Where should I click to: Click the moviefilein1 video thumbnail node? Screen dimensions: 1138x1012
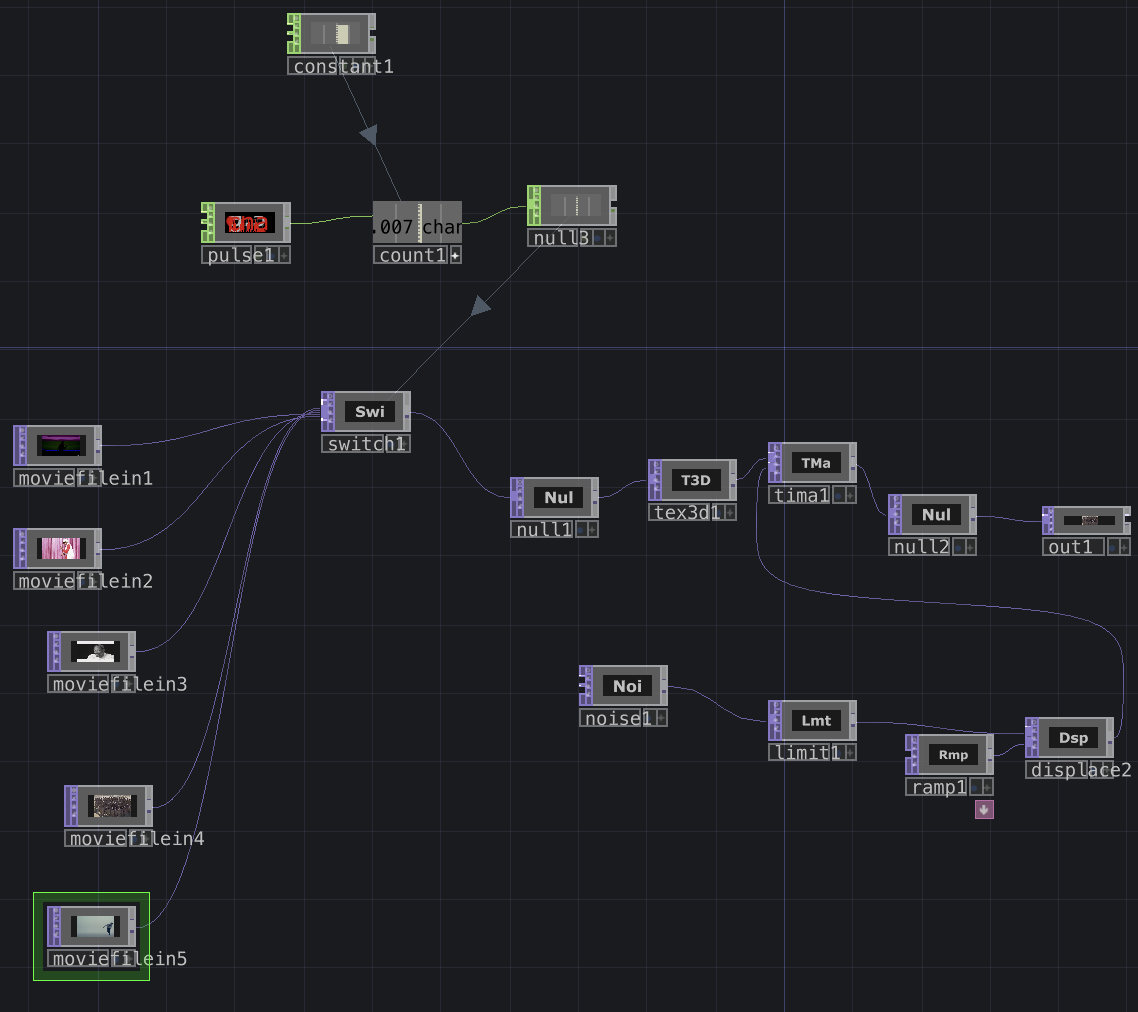click(x=61, y=446)
